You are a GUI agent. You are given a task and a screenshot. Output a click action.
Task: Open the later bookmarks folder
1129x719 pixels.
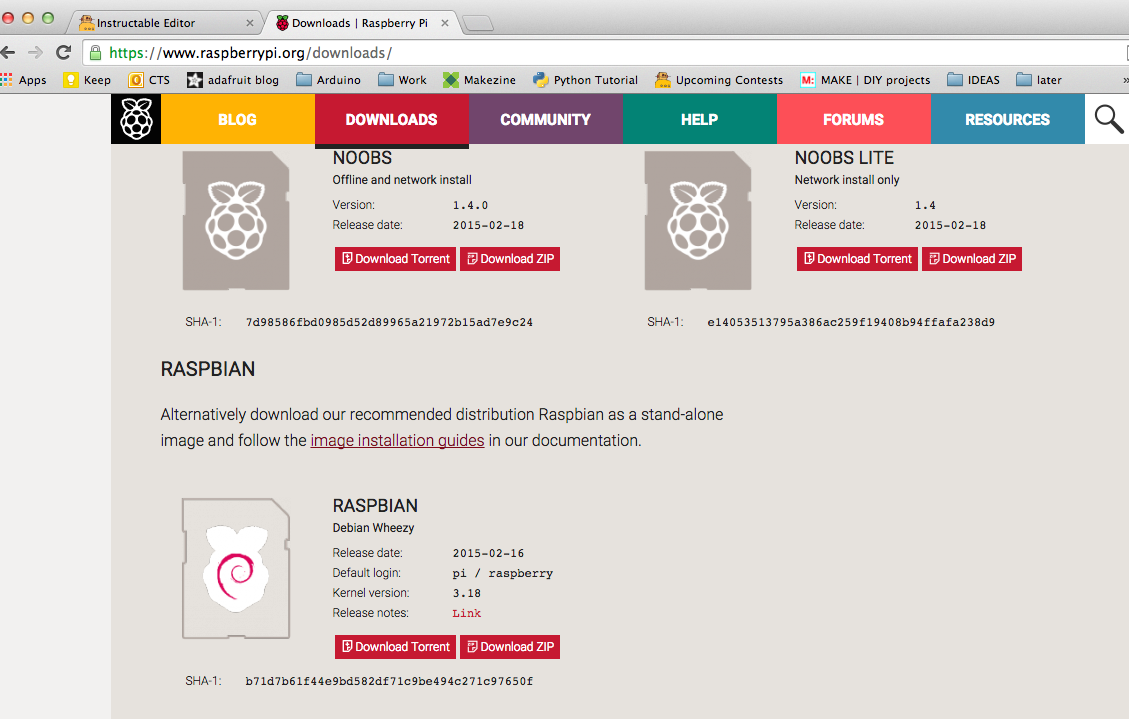(x=1039, y=80)
